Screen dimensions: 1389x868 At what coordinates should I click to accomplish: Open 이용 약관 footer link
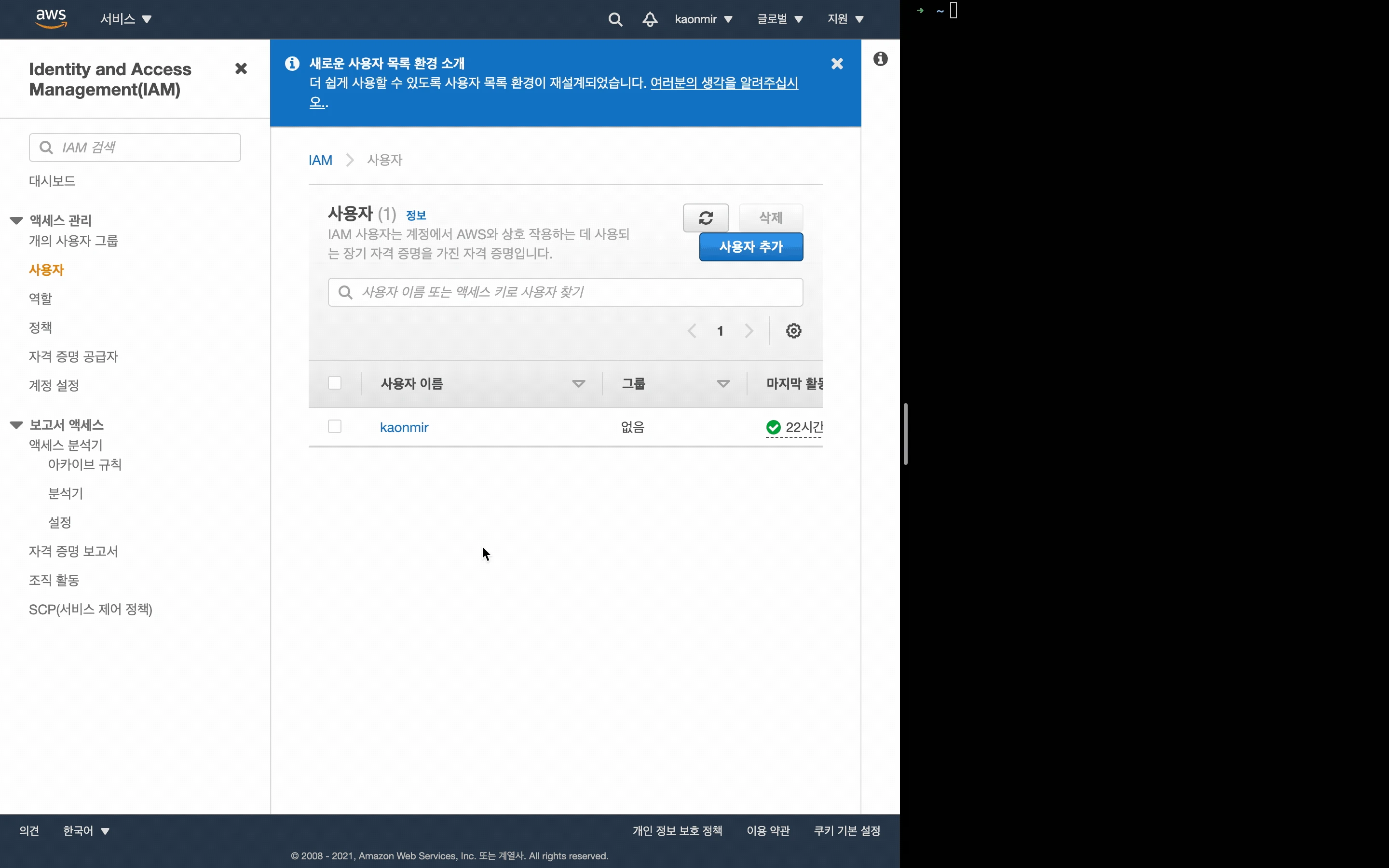point(768,831)
